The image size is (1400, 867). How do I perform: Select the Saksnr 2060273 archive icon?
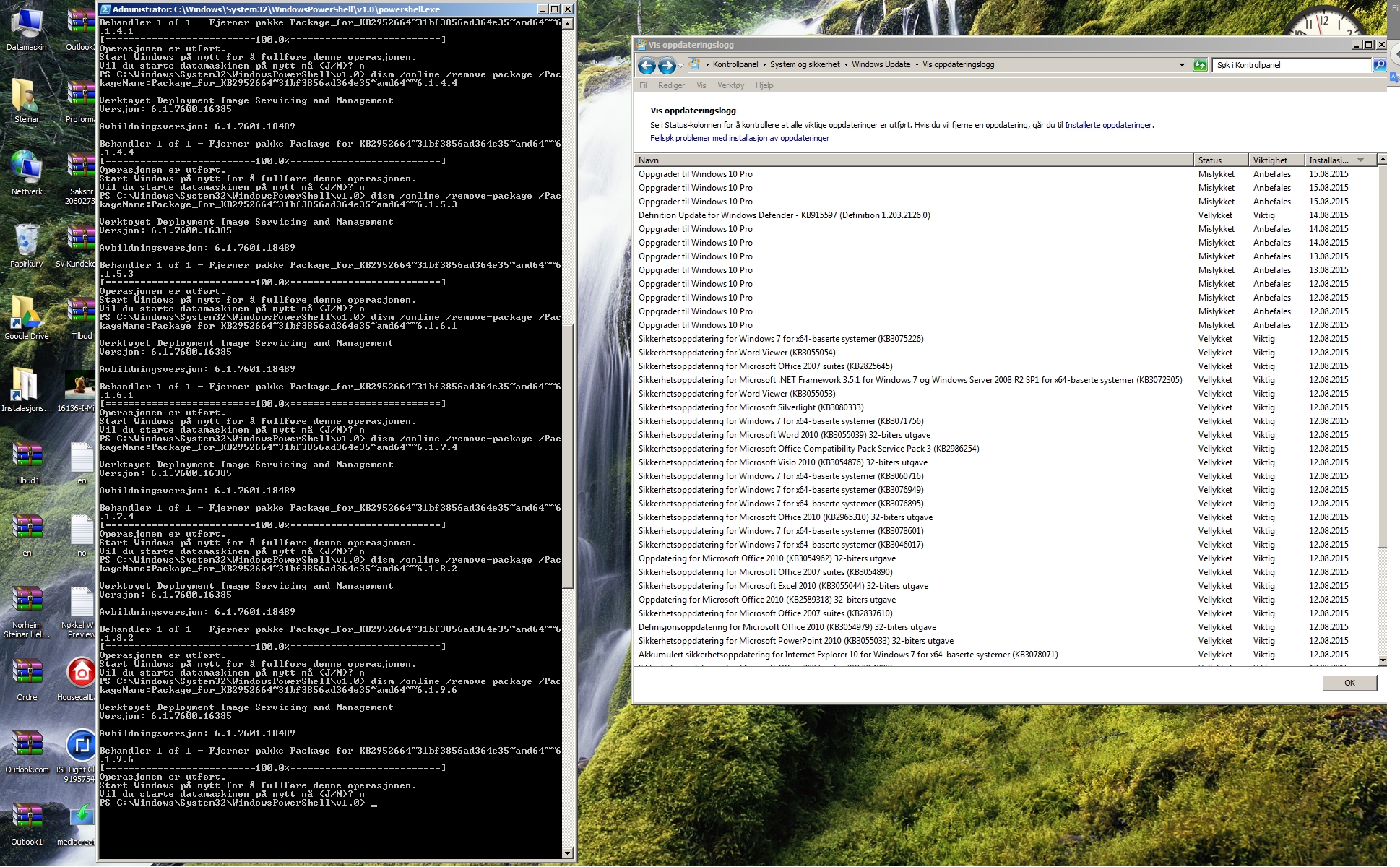(81, 178)
